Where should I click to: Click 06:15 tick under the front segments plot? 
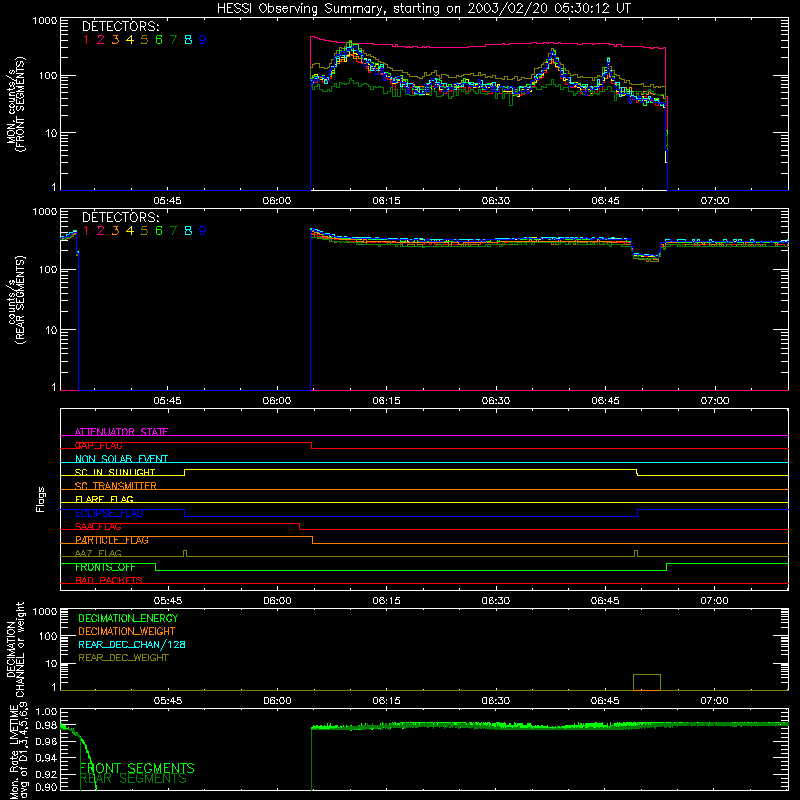pos(386,201)
